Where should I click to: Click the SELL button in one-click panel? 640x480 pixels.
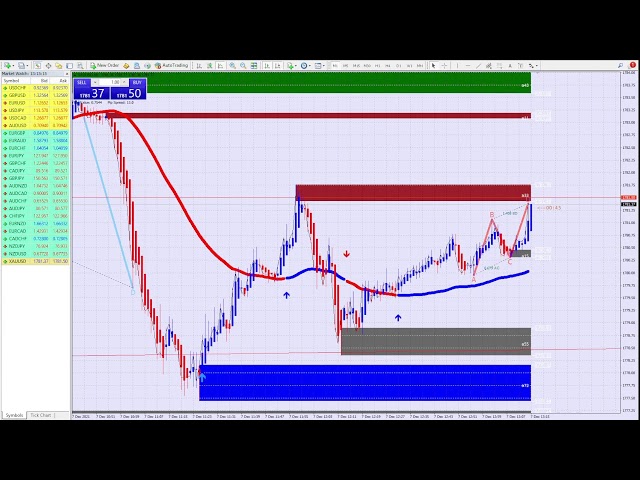(x=83, y=82)
